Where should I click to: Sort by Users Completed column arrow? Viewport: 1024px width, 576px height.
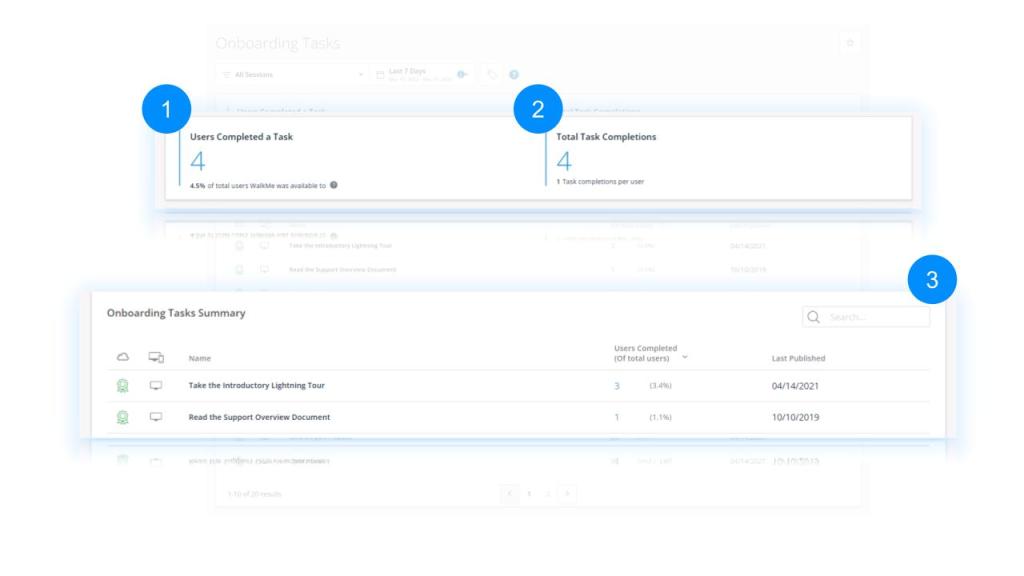(x=685, y=357)
